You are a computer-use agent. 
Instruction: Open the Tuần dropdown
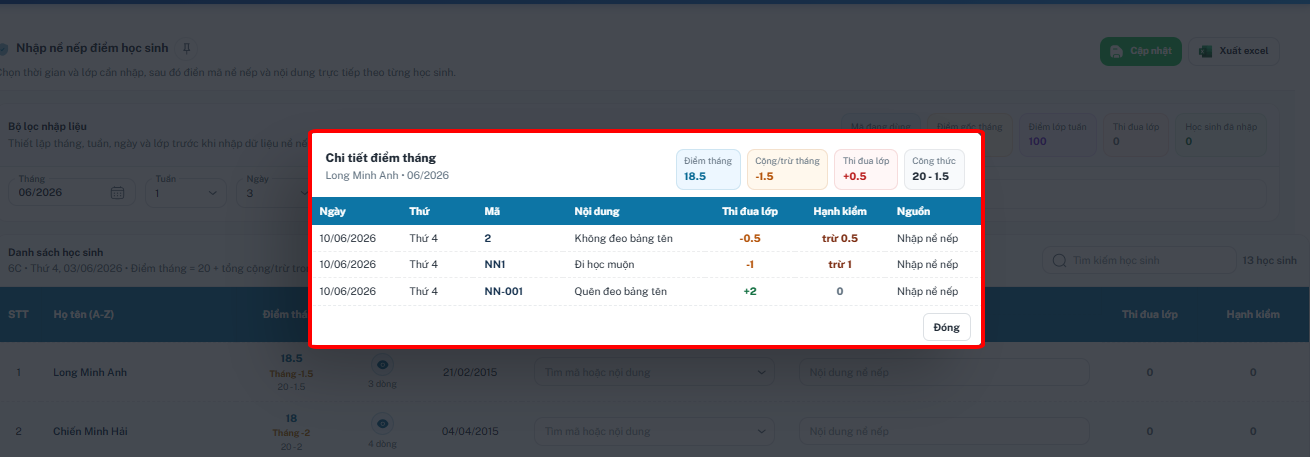click(x=187, y=192)
